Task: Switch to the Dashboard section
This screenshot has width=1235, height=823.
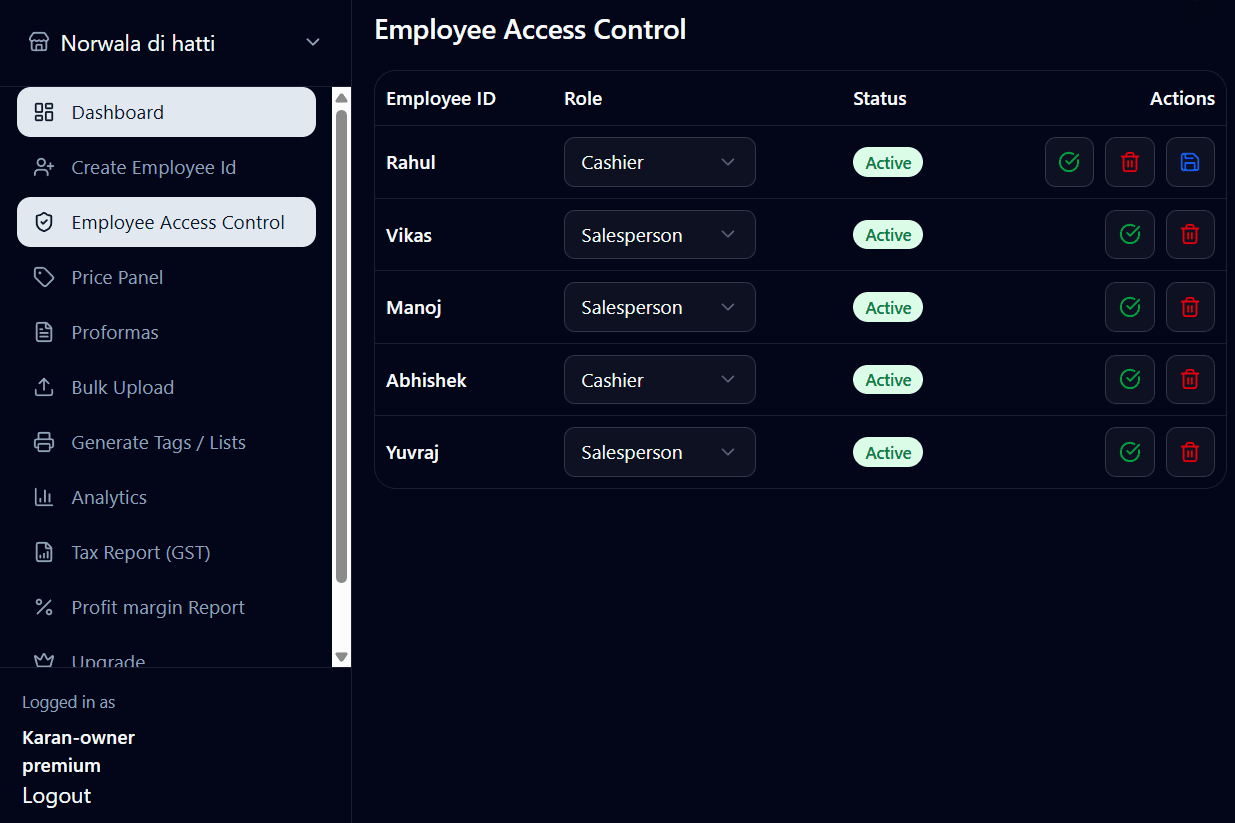Action: tap(118, 112)
